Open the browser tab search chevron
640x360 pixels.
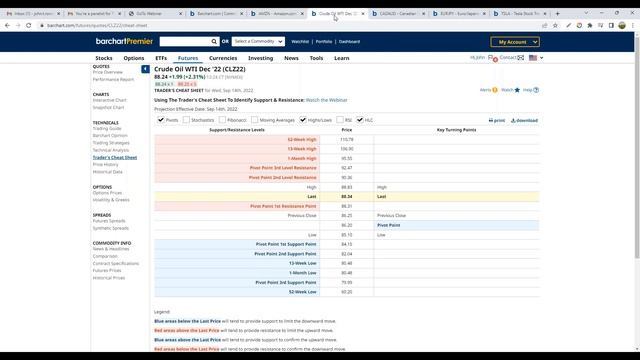point(586,13)
